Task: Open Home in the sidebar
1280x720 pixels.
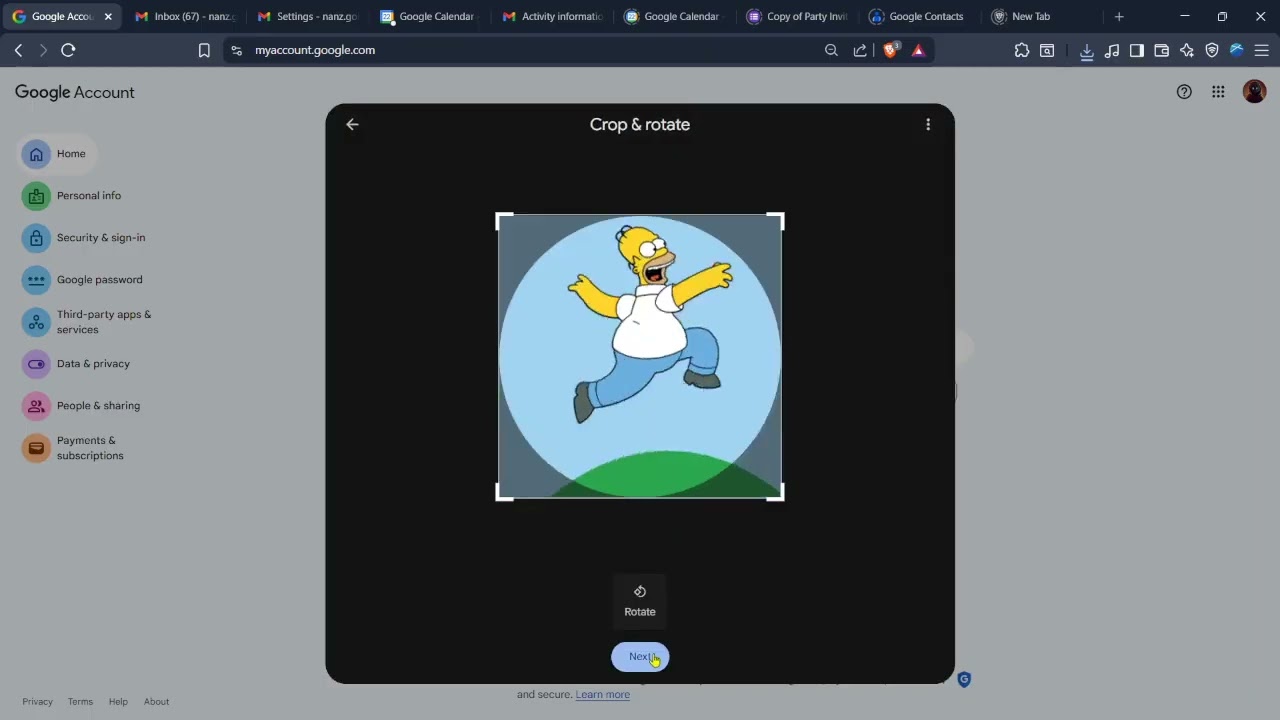Action: (57, 154)
